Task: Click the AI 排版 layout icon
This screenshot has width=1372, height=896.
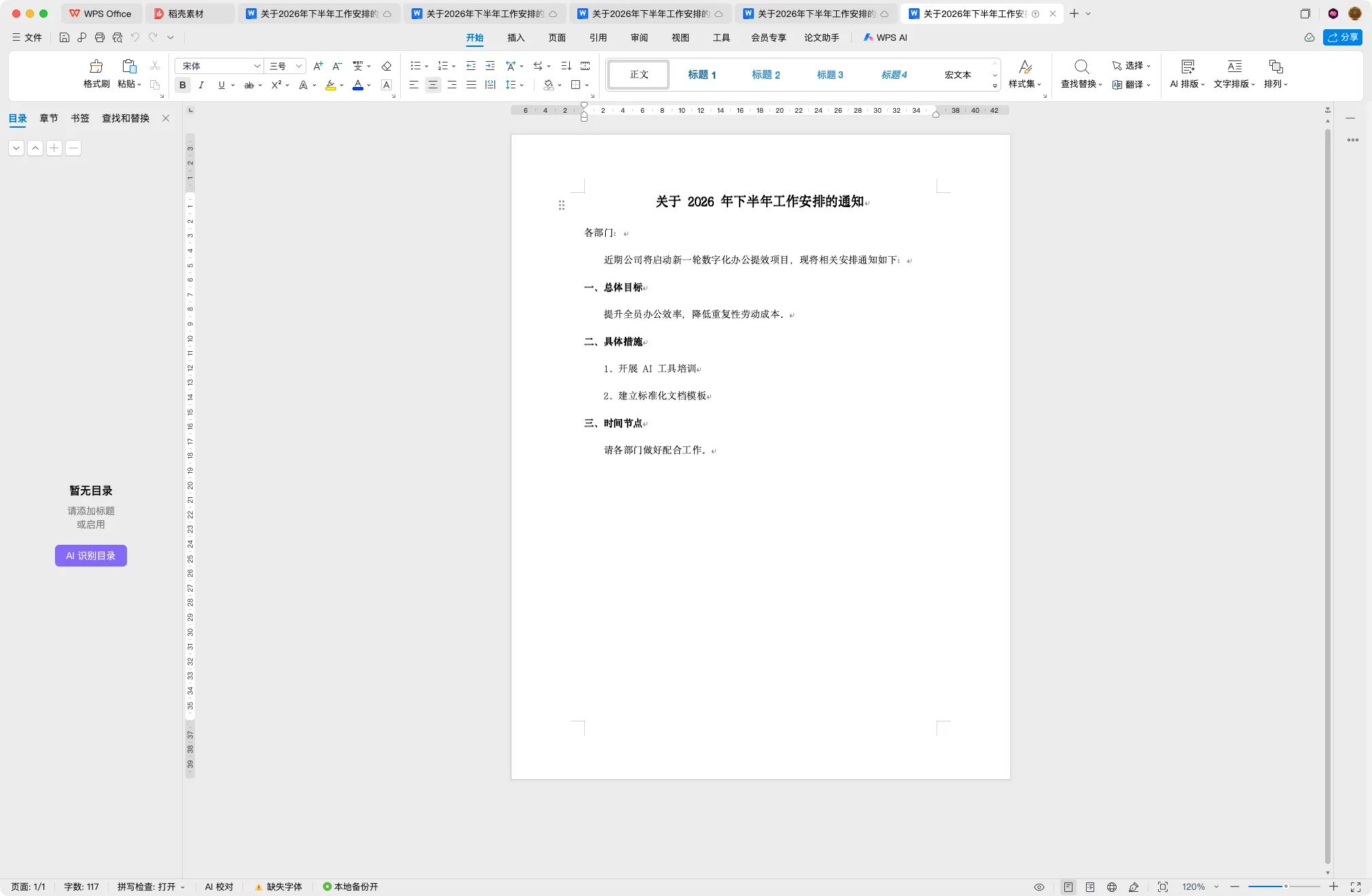Action: point(1187,67)
